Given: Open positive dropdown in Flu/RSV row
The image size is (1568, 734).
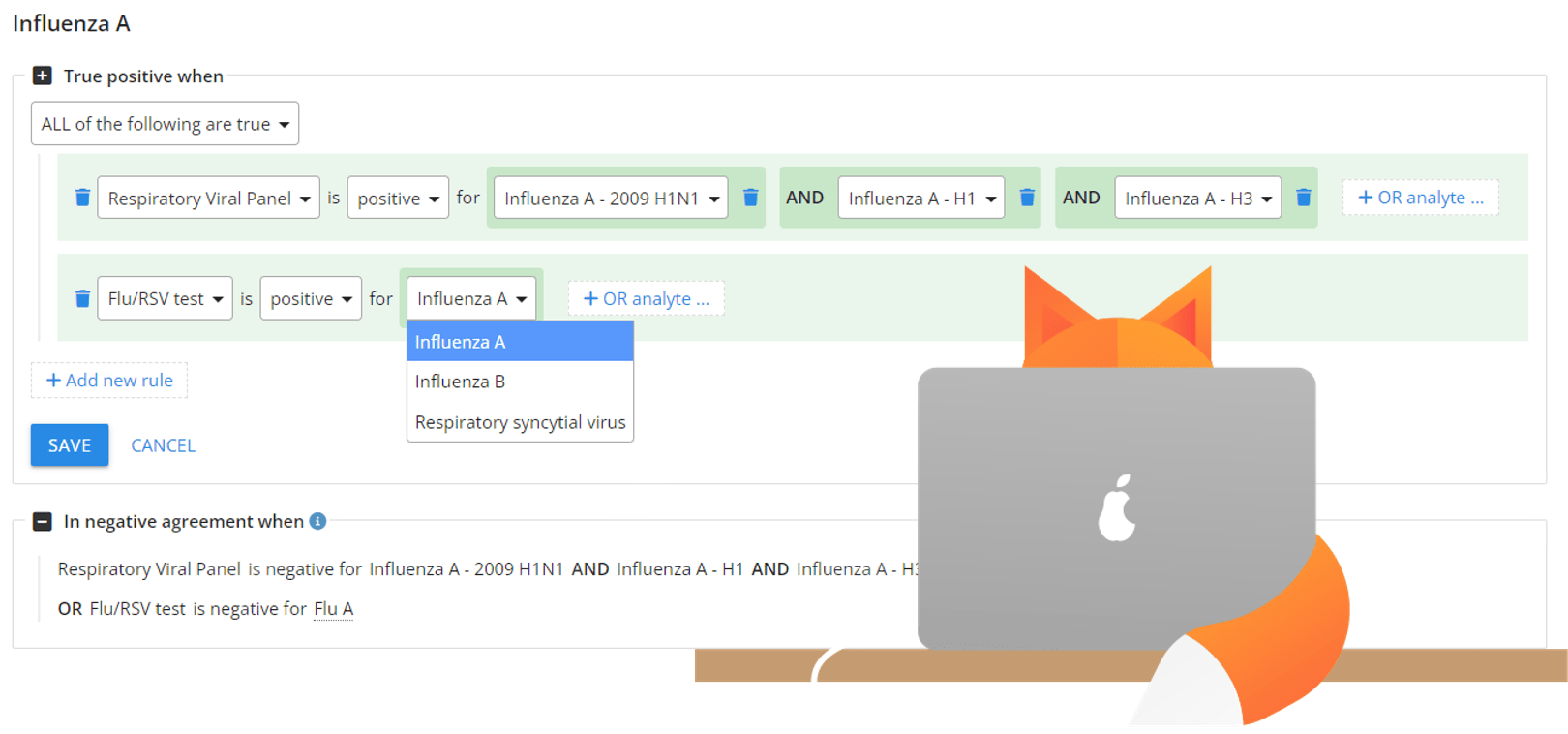Looking at the screenshot, I should 311,299.
